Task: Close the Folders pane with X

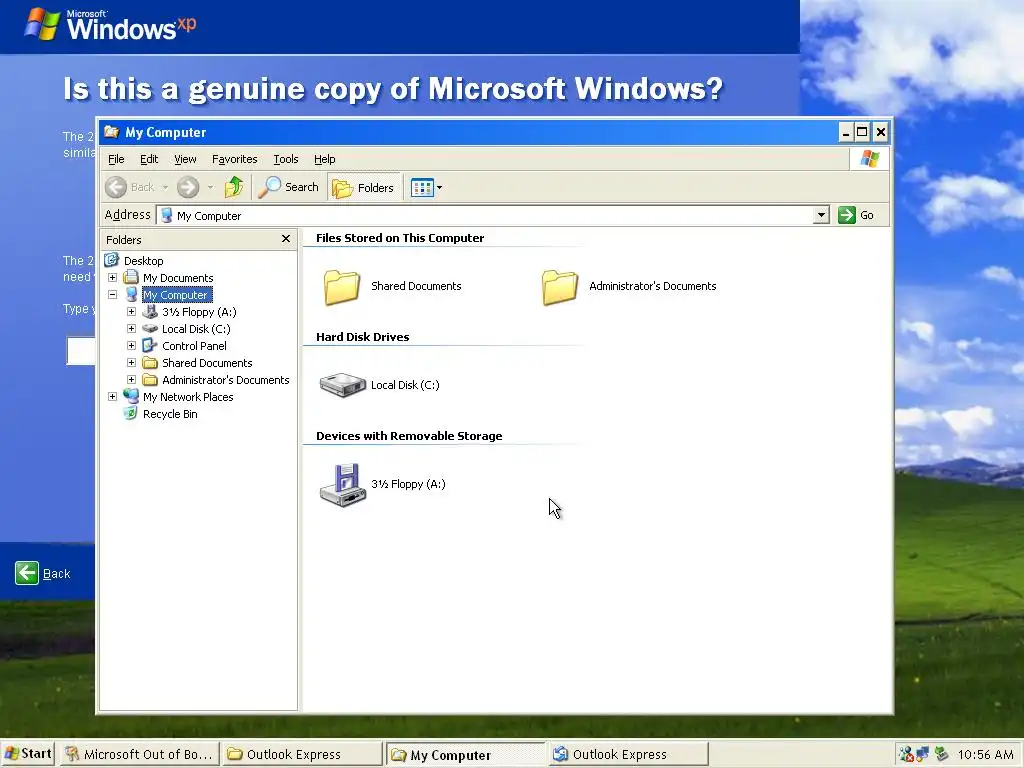Action: [285, 239]
